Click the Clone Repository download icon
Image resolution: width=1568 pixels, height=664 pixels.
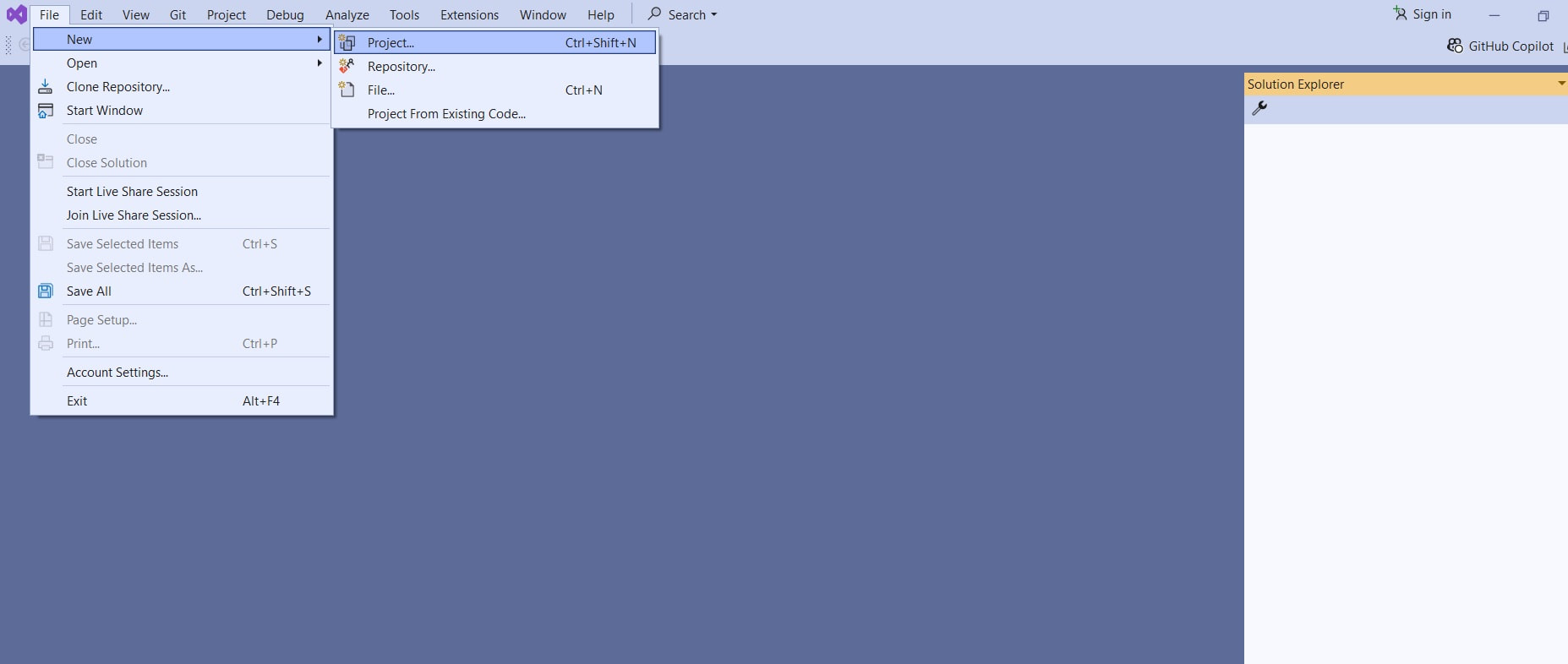[46, 86]
